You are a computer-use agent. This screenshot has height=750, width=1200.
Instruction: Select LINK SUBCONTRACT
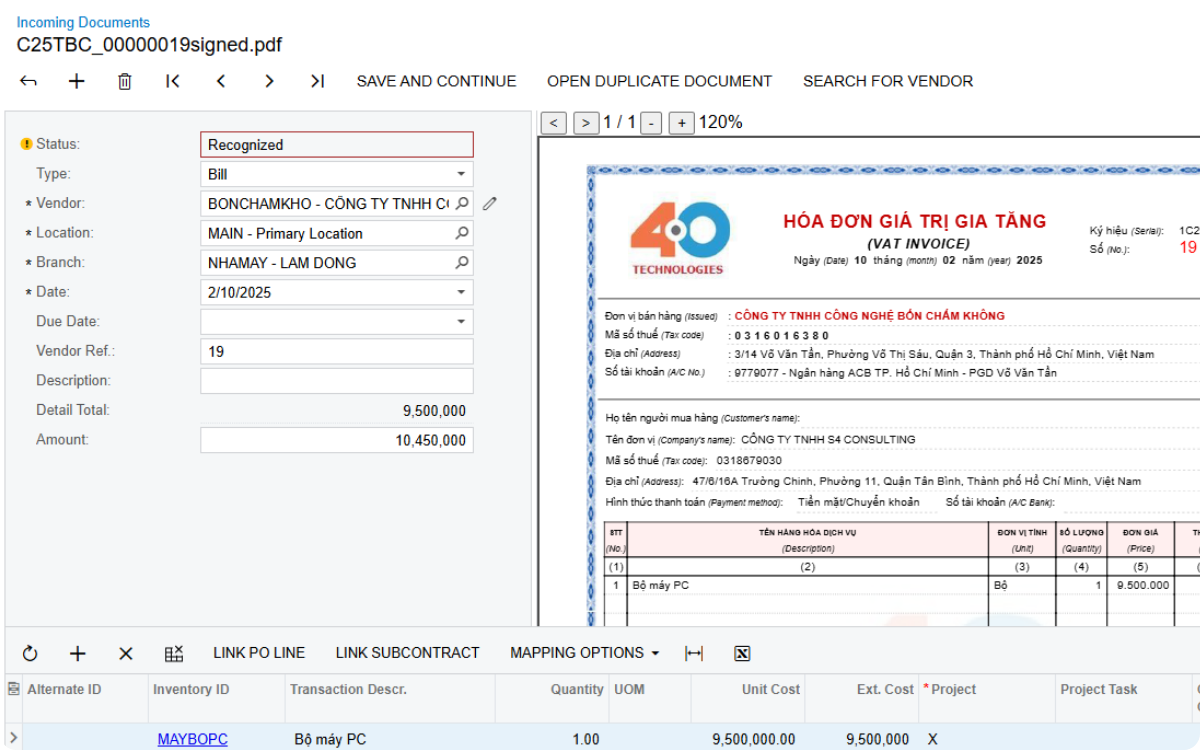coord(406,653)
